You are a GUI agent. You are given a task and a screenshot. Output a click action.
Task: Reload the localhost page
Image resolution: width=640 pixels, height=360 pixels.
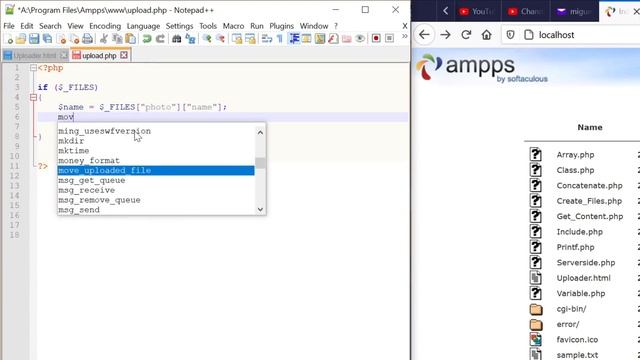pos(466,35)
